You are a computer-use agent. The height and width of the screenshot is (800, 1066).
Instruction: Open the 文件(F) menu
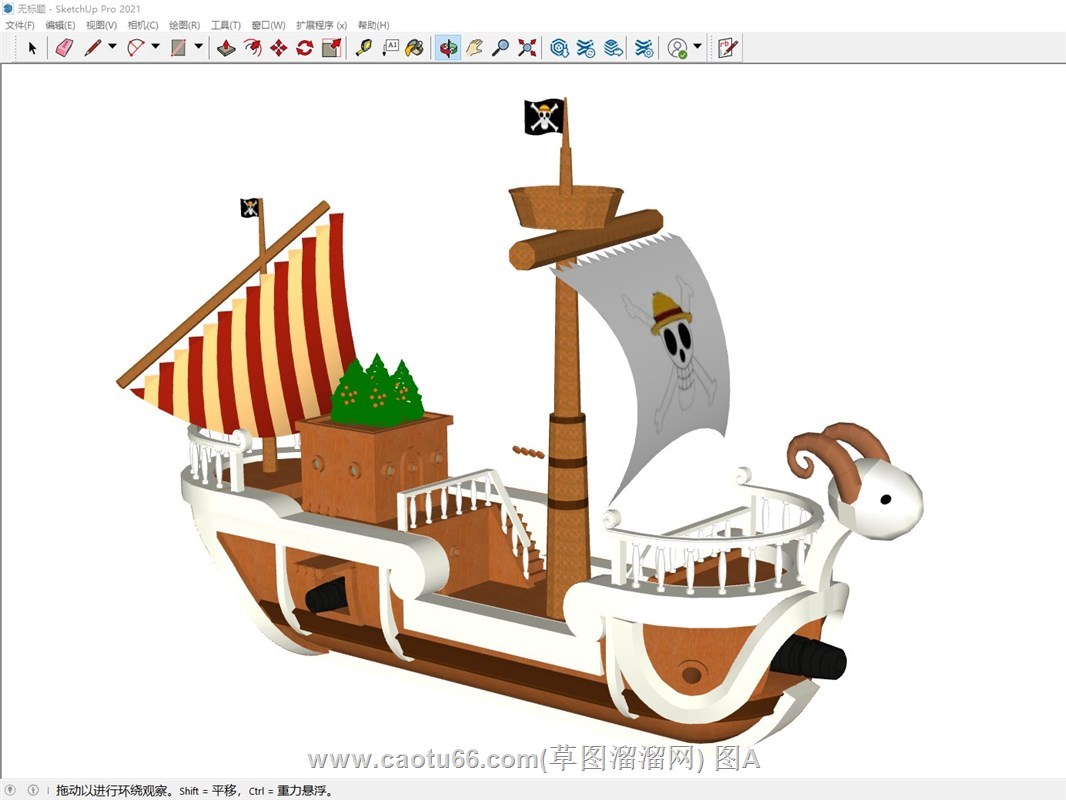click(20, 25)
